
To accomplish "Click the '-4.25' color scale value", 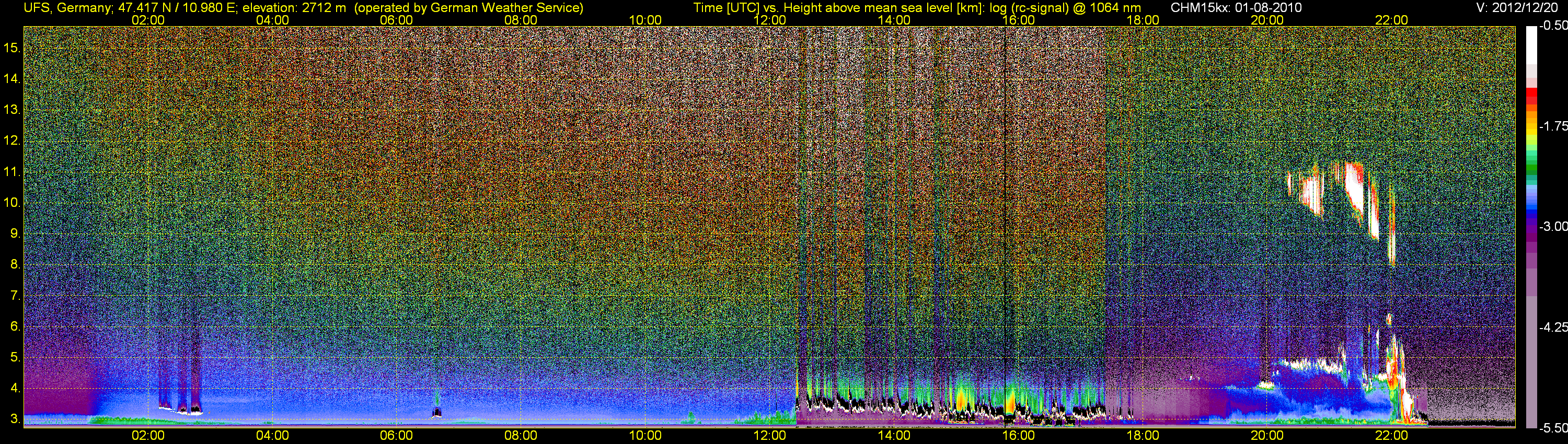I will click(x=1553, y=327).
